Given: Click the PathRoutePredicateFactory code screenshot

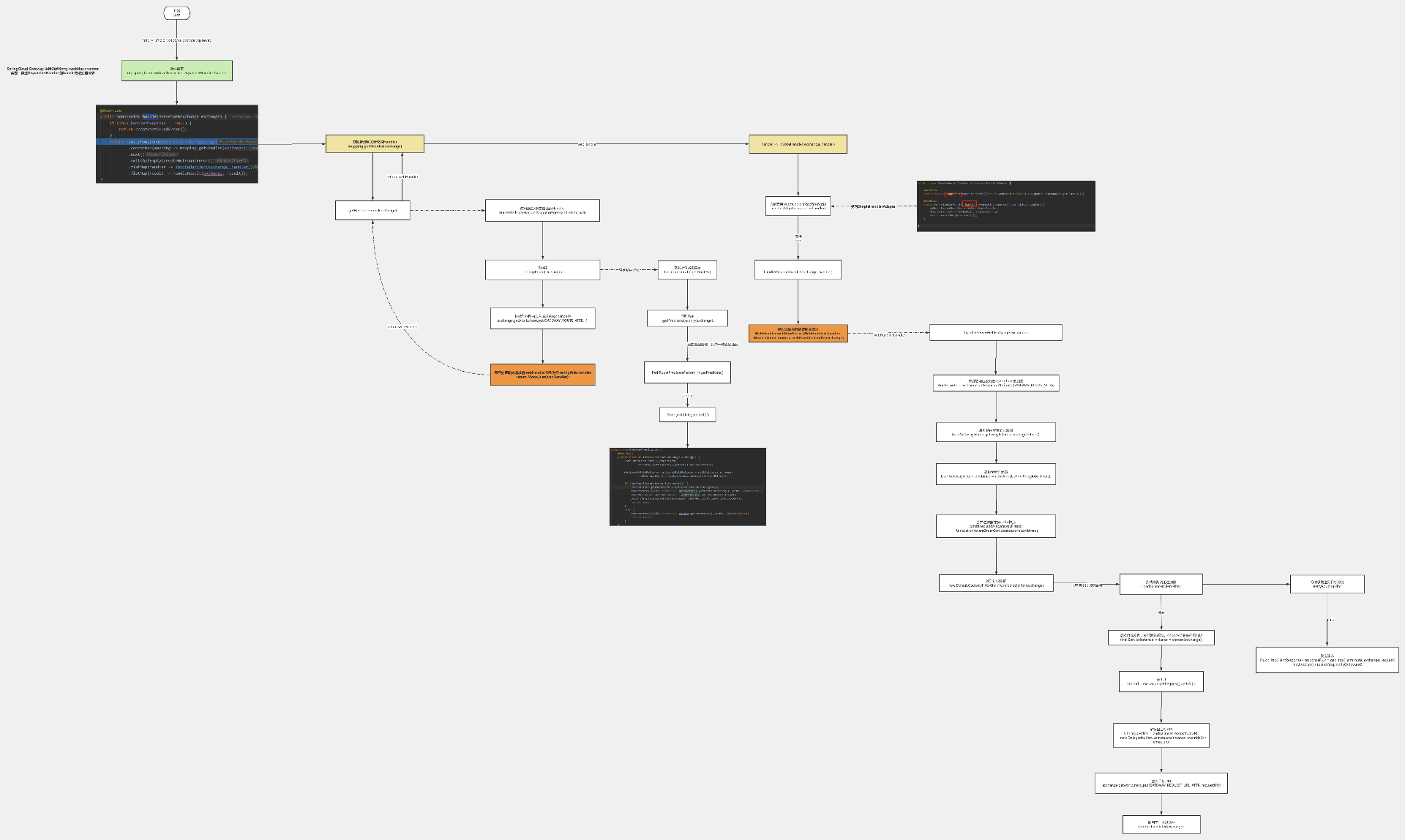Looking at the screenshot, I should (x=687, y=487).
